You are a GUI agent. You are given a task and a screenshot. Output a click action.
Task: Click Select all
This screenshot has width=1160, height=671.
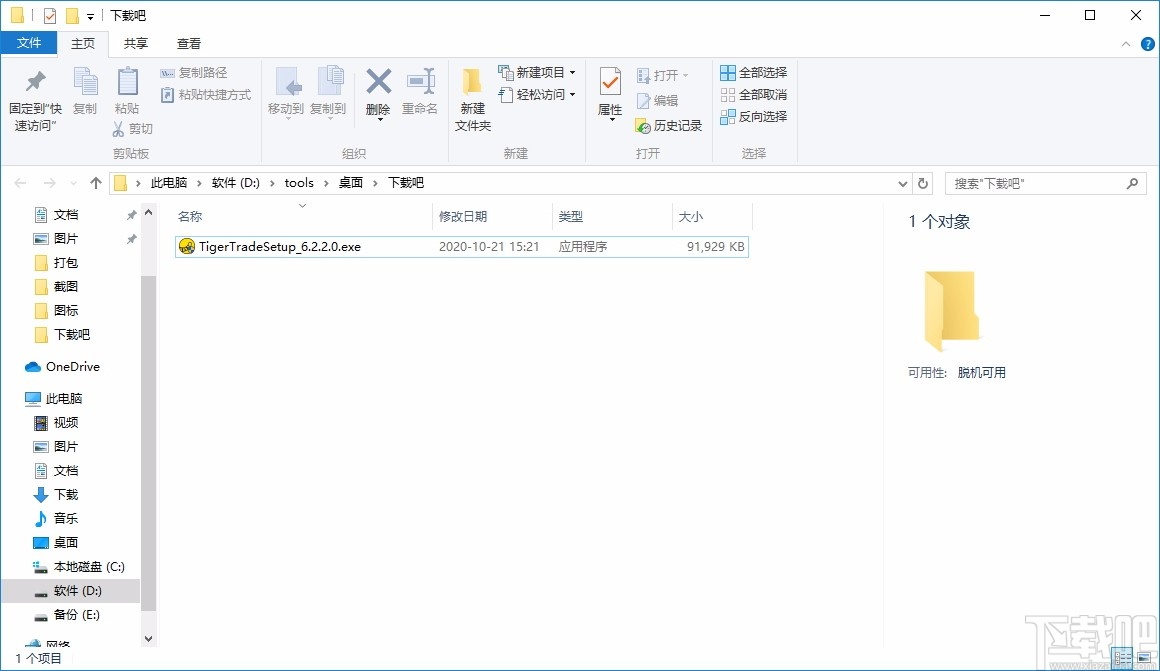pyautogui.click(x=753, y=73)
